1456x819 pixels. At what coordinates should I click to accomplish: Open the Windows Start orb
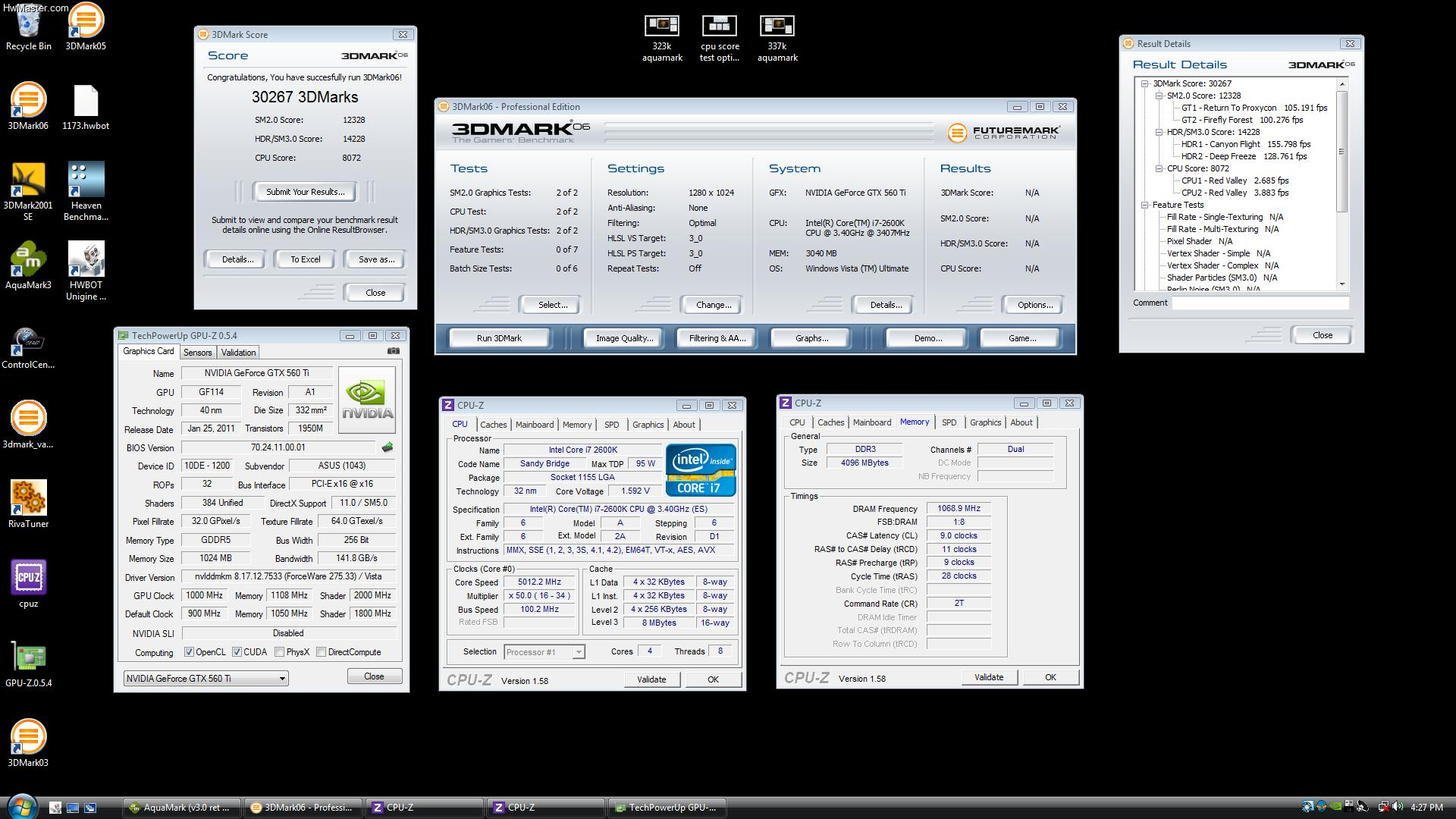[21, 805]
